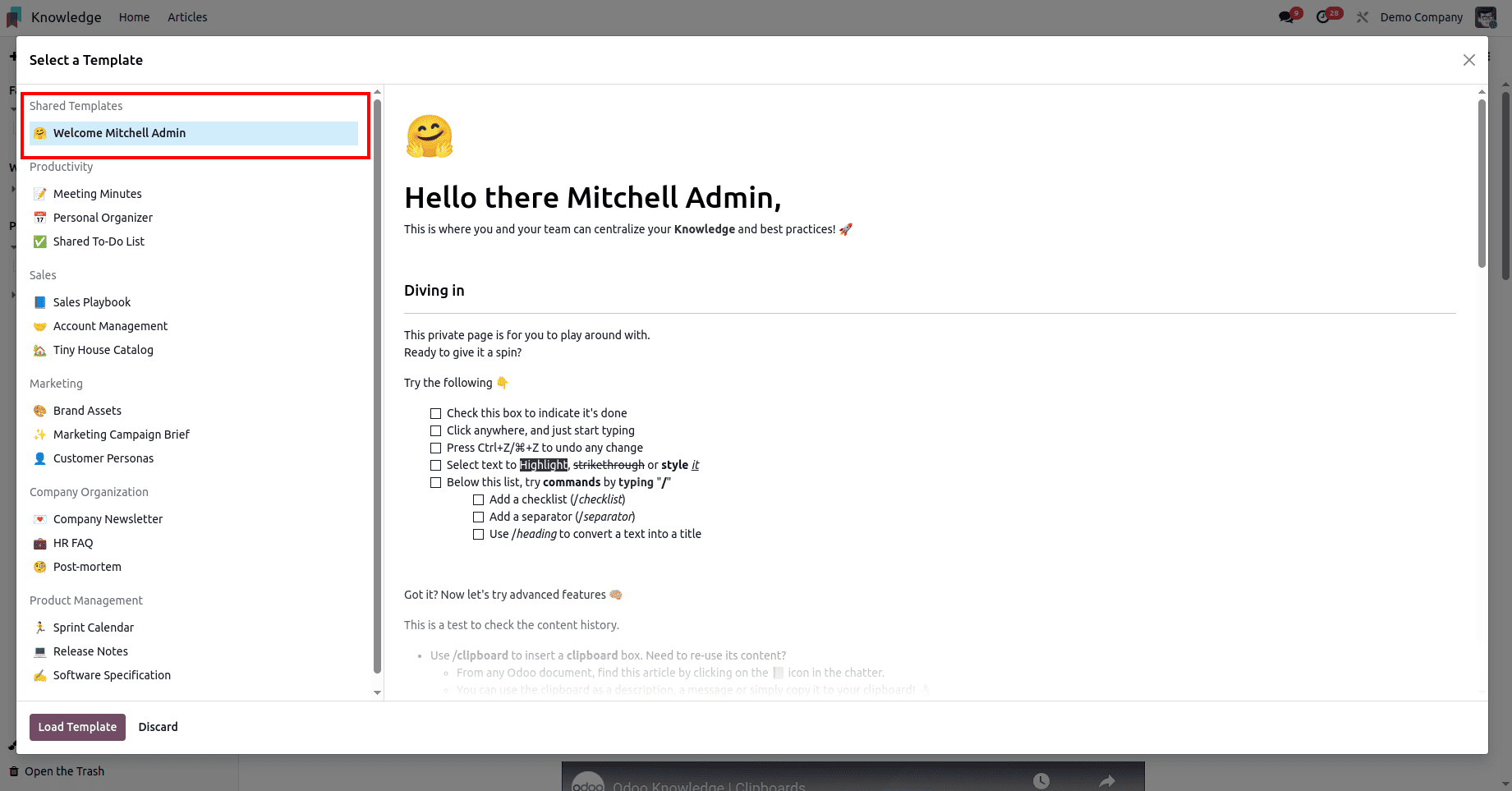This screenshot has height=791, width=1512.
Task: Click the hugging face emoji in preview
Action: tap(429, 136)
